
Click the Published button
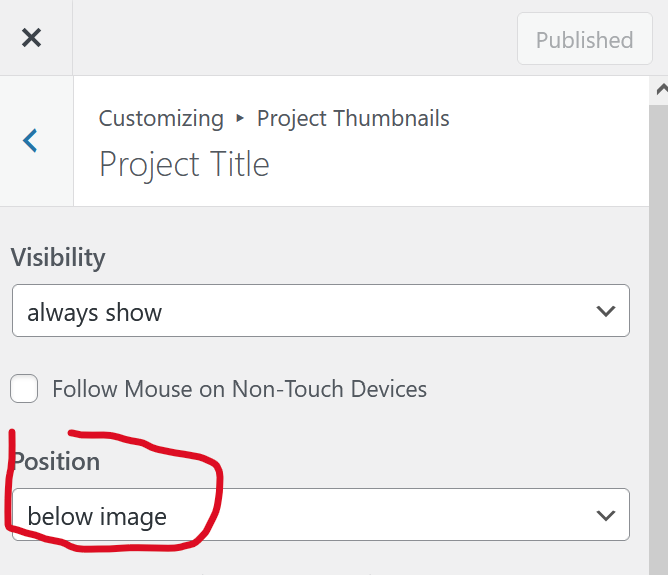pos(584,40)
